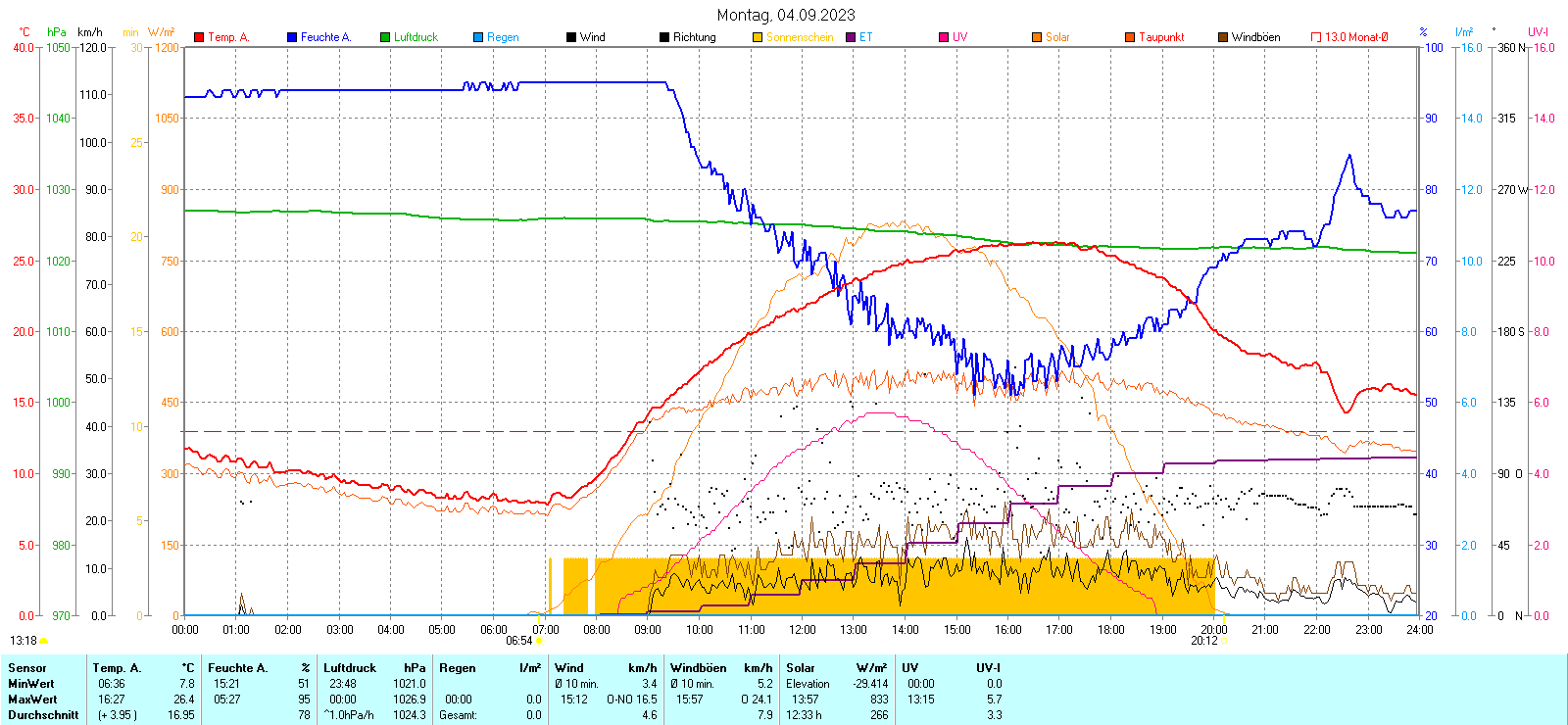Click the magenta UV legend square
1568x725 pixels.
coord(944,37)
